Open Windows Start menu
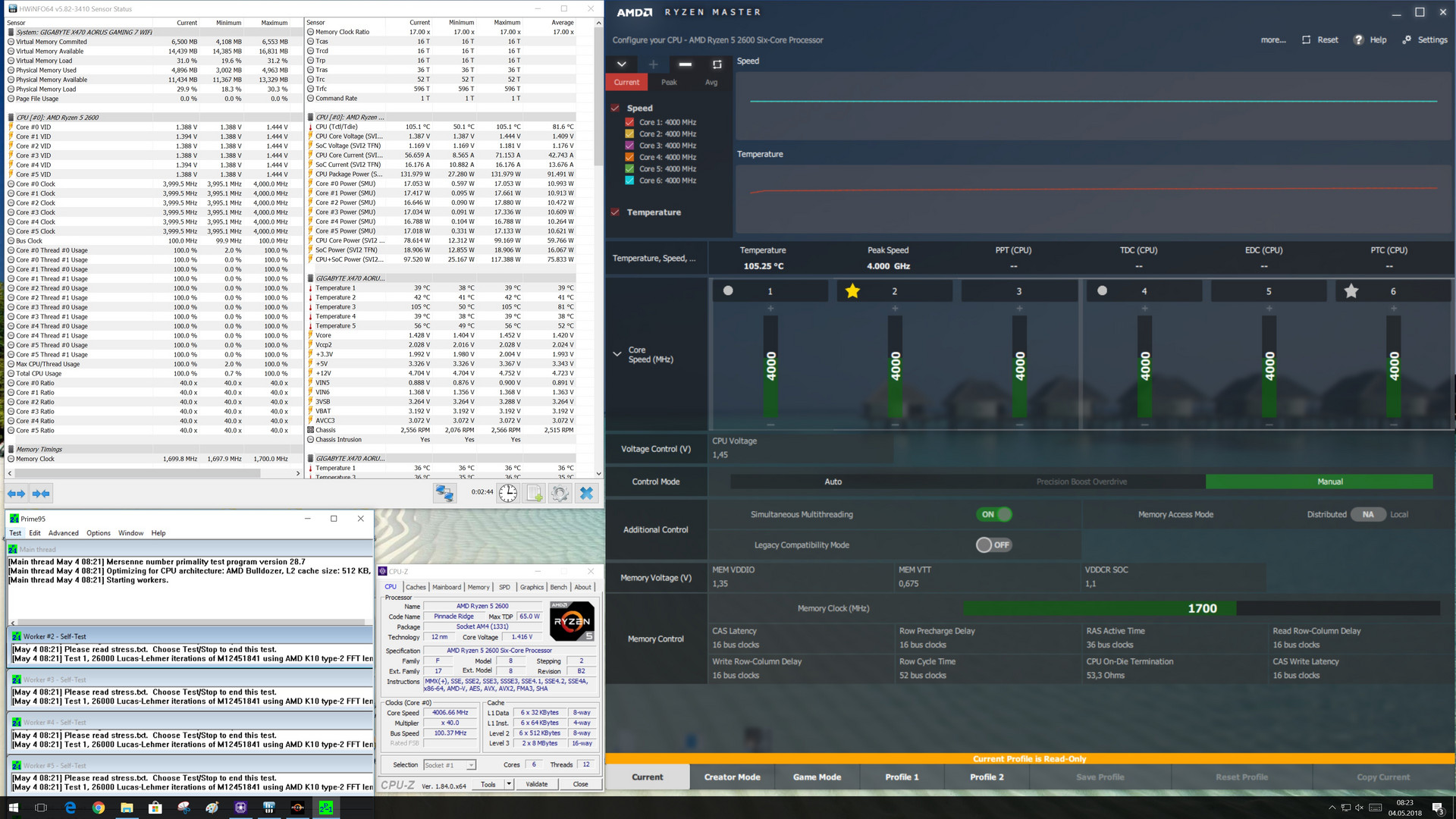 point(13,808)
